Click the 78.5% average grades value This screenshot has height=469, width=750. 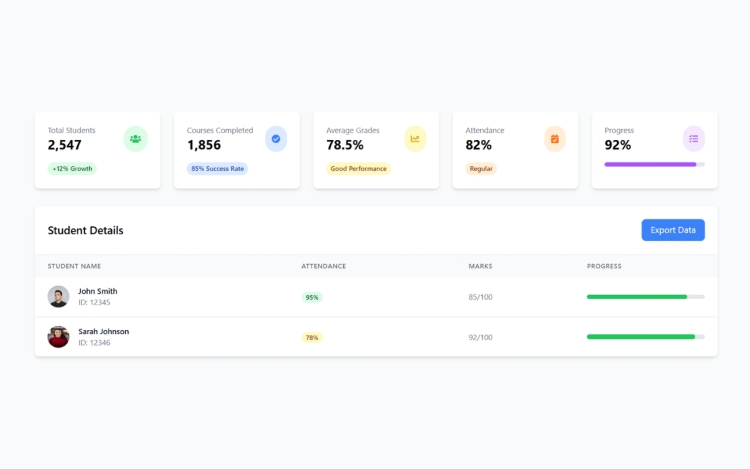(x=345, y=145)
